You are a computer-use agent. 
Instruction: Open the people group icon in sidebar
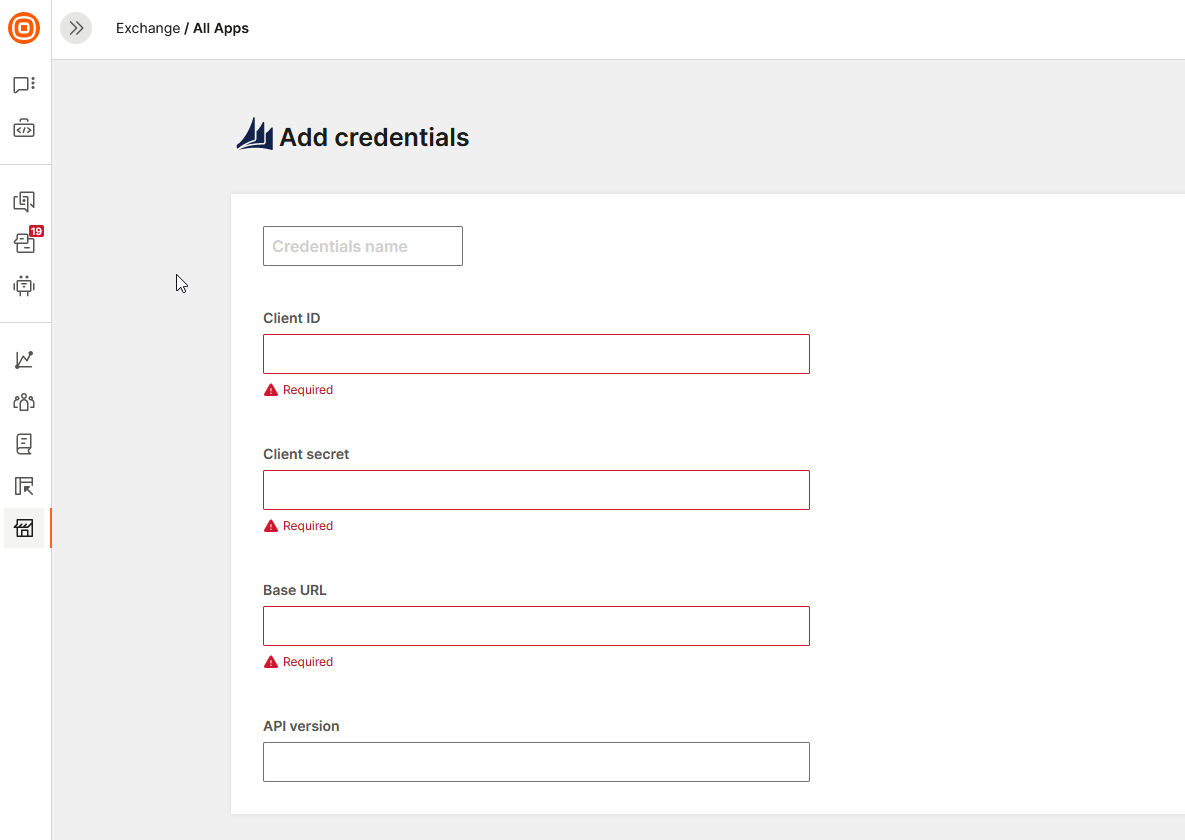click(x=24, y=402)
